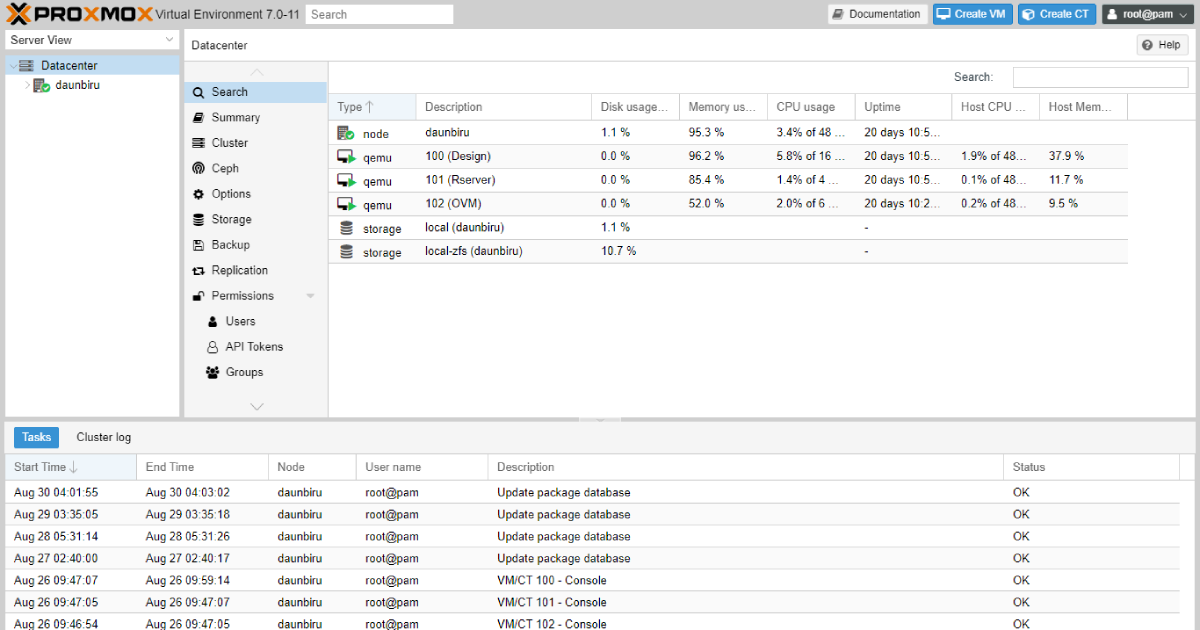Collapse the Permissions submenu
Screen dimensions: 1200x630
310,296
